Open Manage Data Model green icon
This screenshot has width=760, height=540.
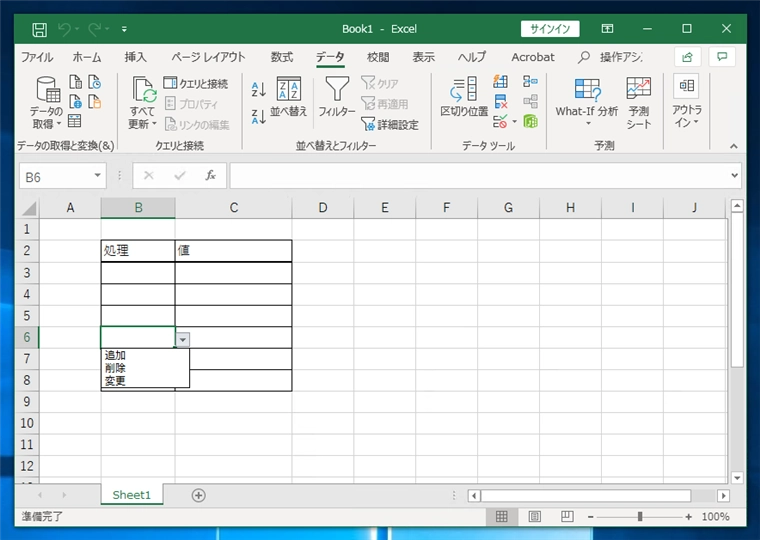click(x=530, y=122)
